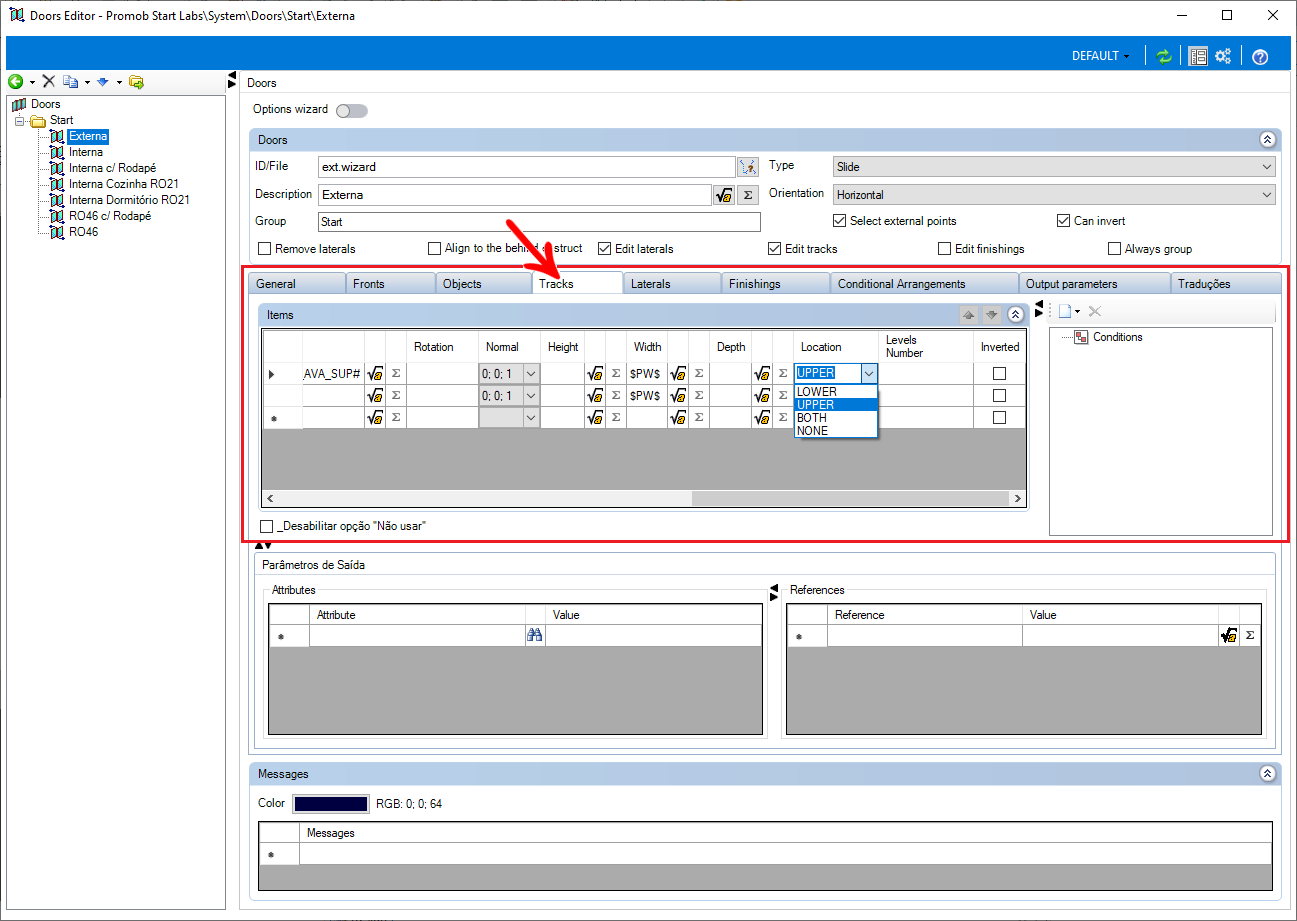The height and width of the screenshot is (921, 1297).
Task: Collapse the Messages section using its chevron
Action: (1267, 774)
